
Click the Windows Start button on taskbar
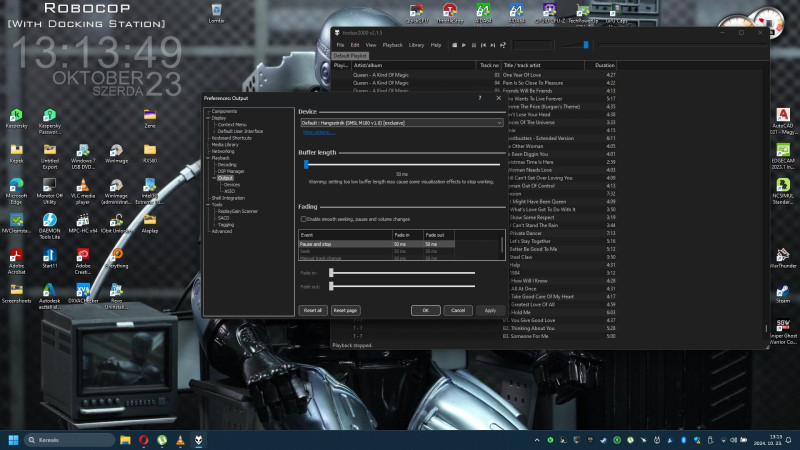pyautogui.click(x=14, y=440)
